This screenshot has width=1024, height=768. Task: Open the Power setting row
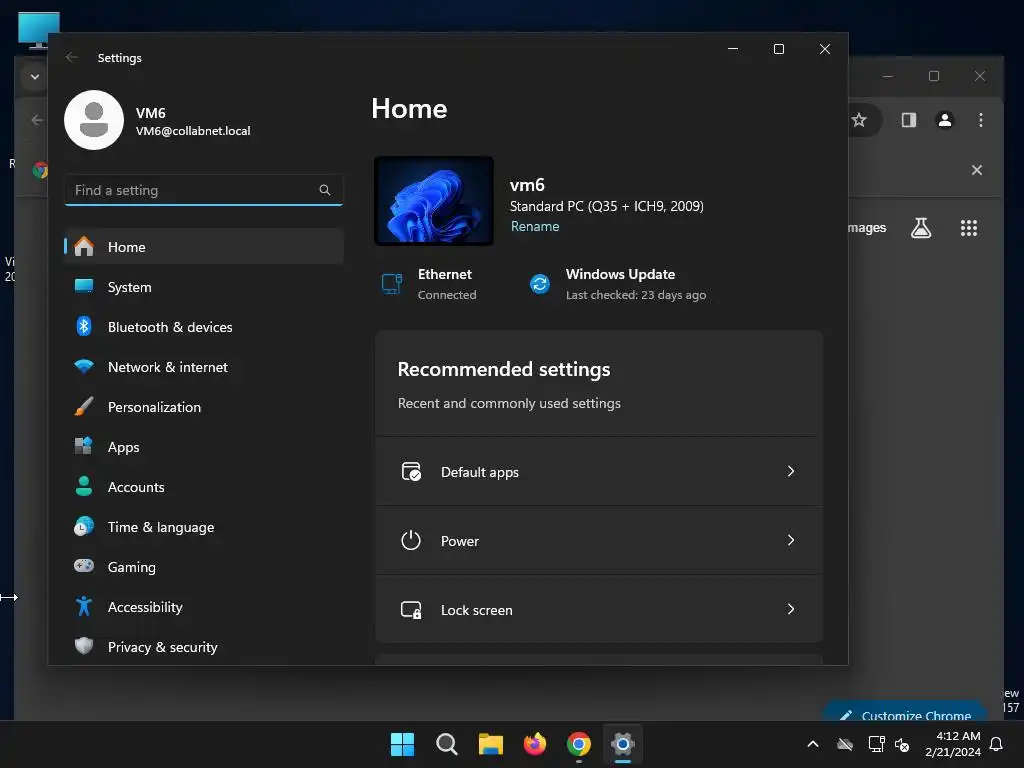coord(599,541)
